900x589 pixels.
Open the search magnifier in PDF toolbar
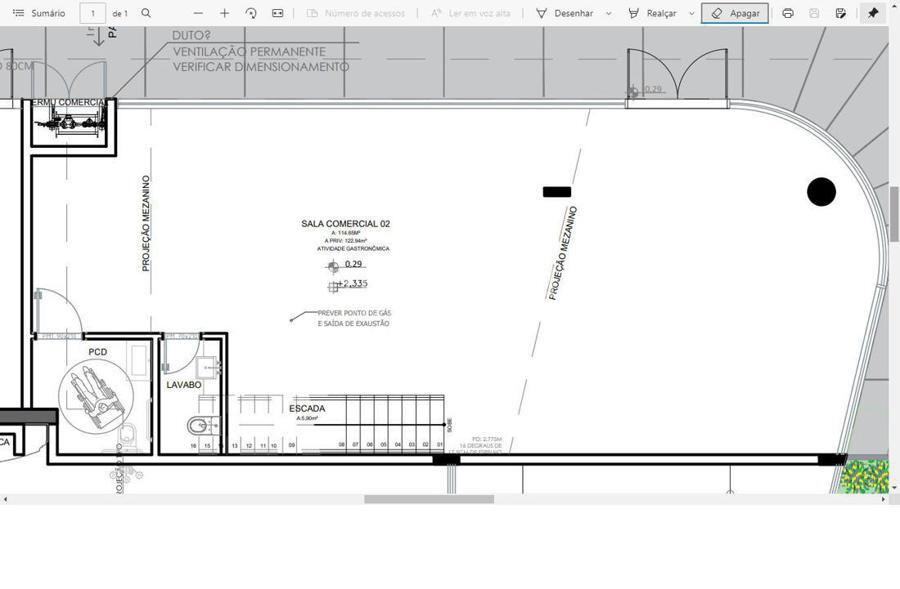146,13
